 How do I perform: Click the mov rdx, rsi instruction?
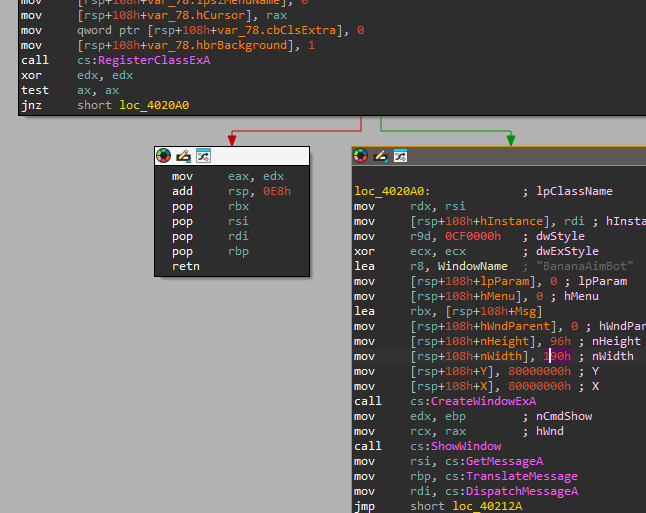click(410, 206)
